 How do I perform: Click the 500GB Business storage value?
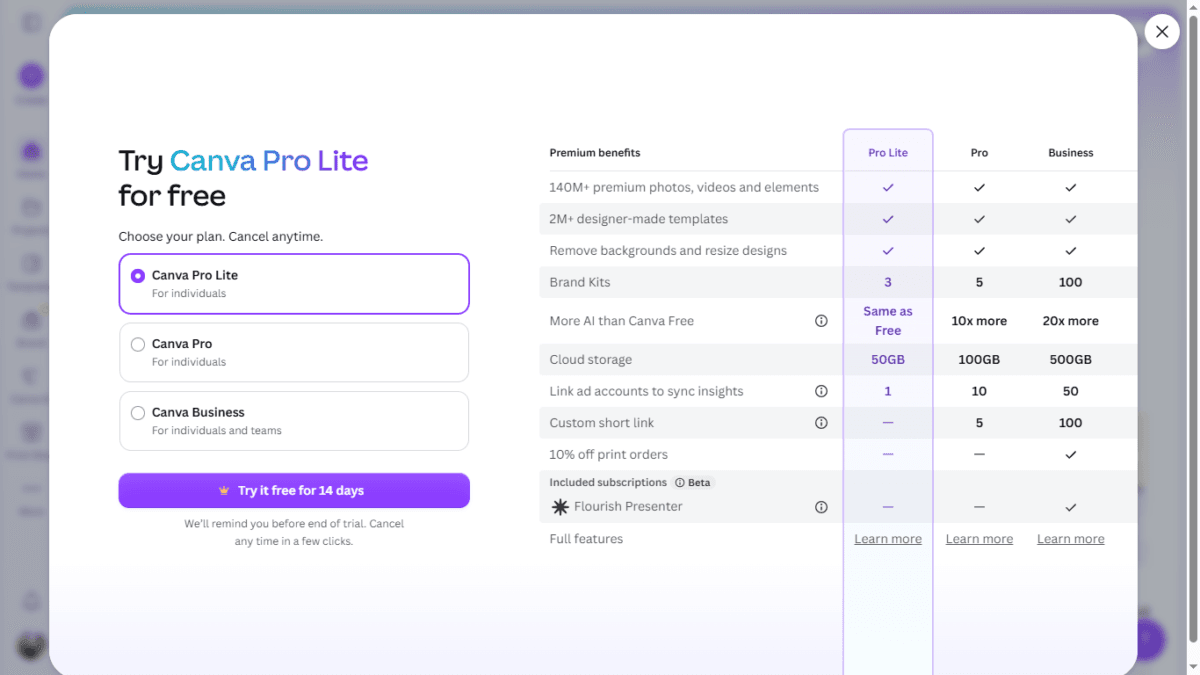pos(1070,360)
